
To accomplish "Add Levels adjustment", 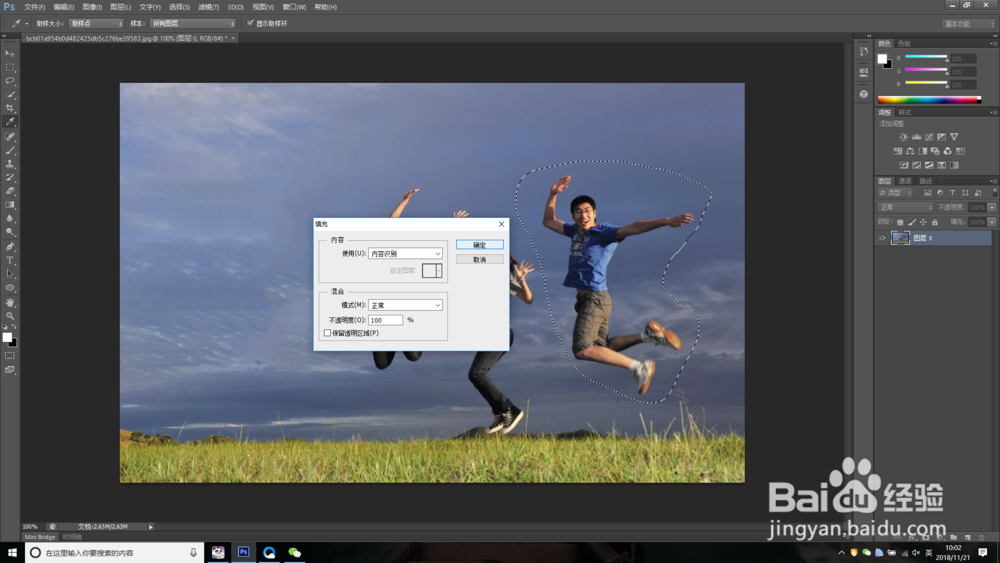I will click(x=916, y=136).
